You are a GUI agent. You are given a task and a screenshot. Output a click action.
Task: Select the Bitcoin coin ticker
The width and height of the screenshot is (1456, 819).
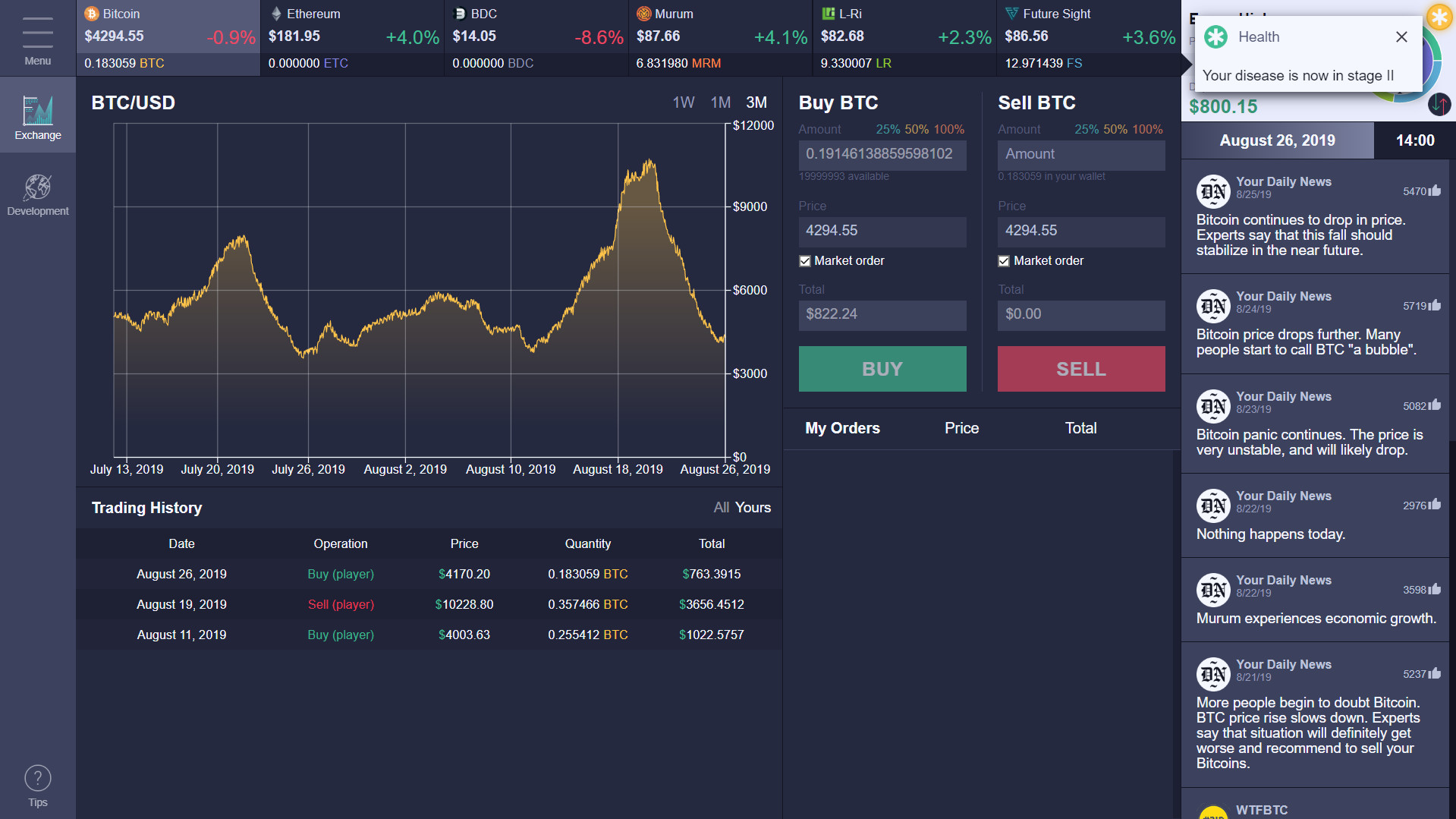click(x=168, y=37)
